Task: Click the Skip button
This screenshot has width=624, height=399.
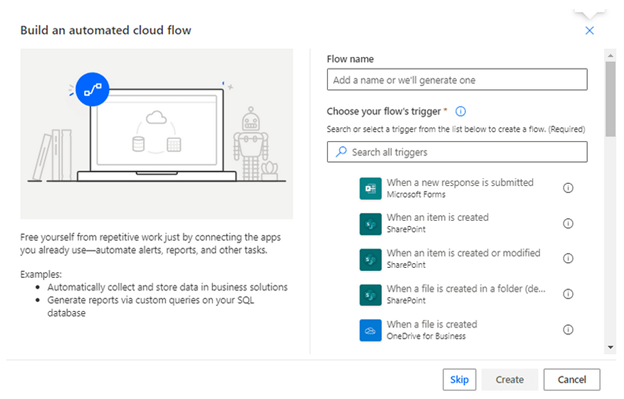Action: point(459,380)
